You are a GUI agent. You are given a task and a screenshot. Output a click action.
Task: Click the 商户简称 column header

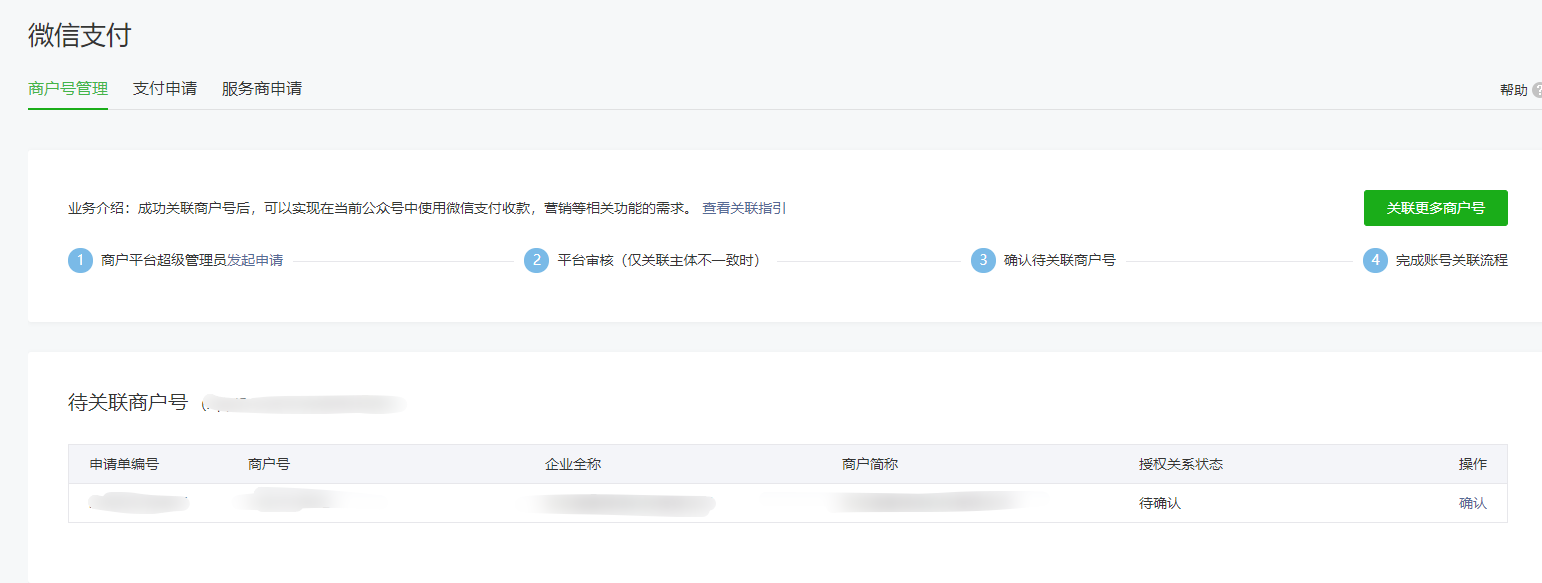870,465
